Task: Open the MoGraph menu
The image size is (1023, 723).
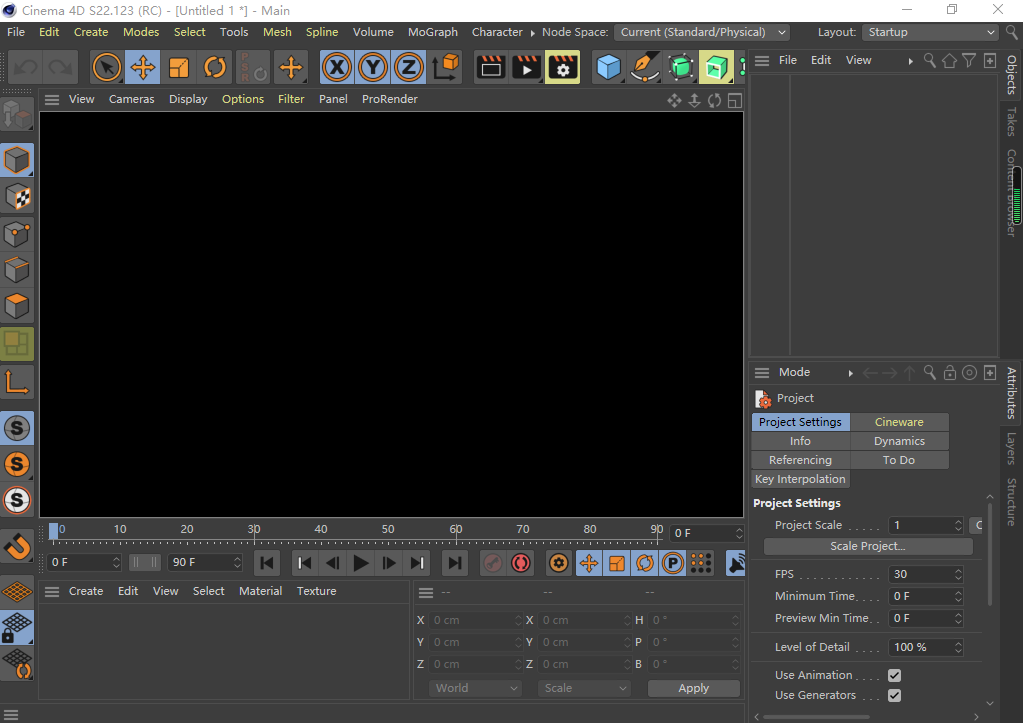Action: 432,32
